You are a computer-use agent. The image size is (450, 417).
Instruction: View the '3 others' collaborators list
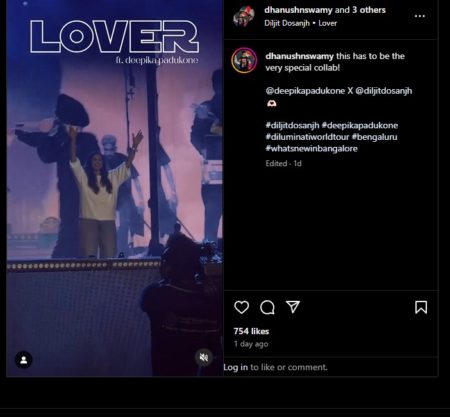pos(369,10)
